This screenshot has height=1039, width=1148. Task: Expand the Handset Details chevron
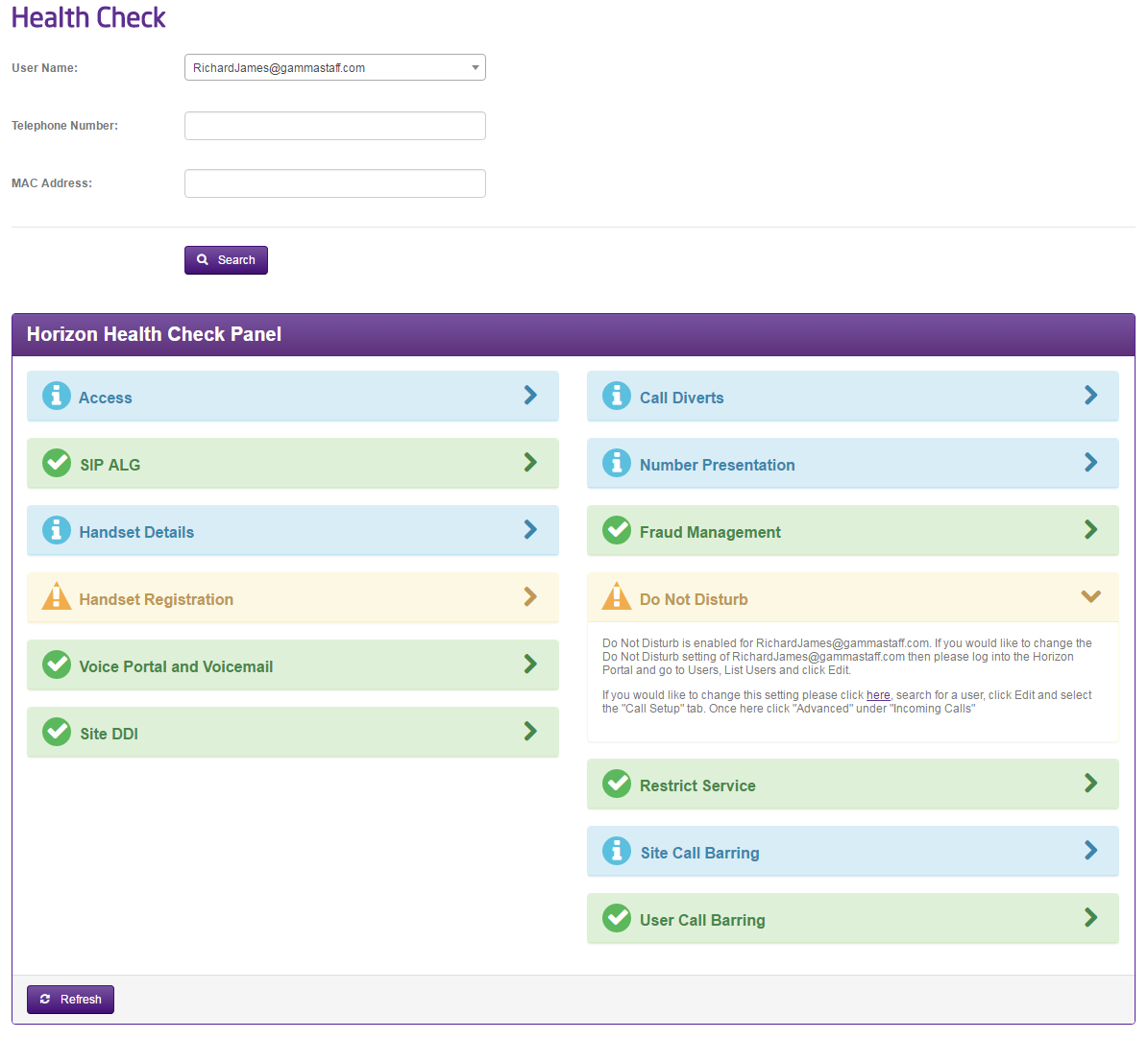tap(531, 530)
